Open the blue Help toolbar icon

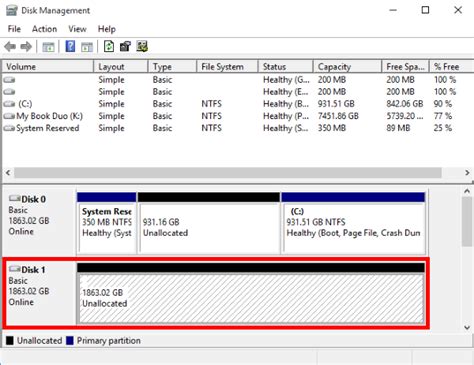coord(70,46)
